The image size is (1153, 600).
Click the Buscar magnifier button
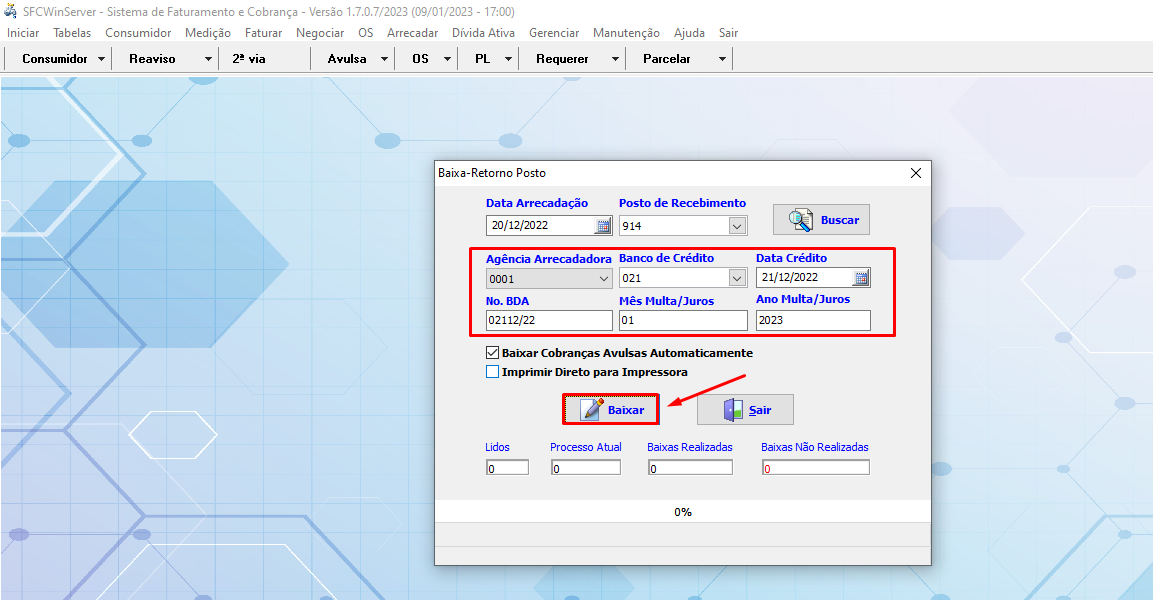pos(822,220)
